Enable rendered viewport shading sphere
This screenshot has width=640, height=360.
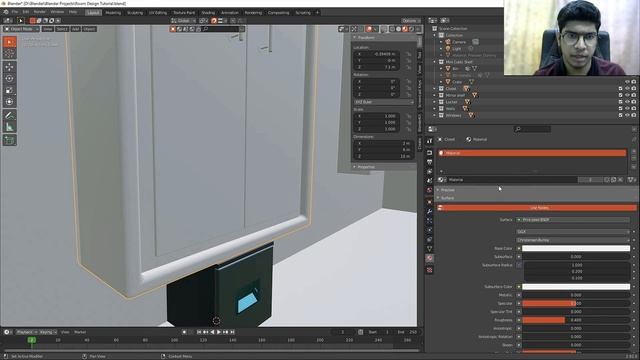tap(411, 29)
